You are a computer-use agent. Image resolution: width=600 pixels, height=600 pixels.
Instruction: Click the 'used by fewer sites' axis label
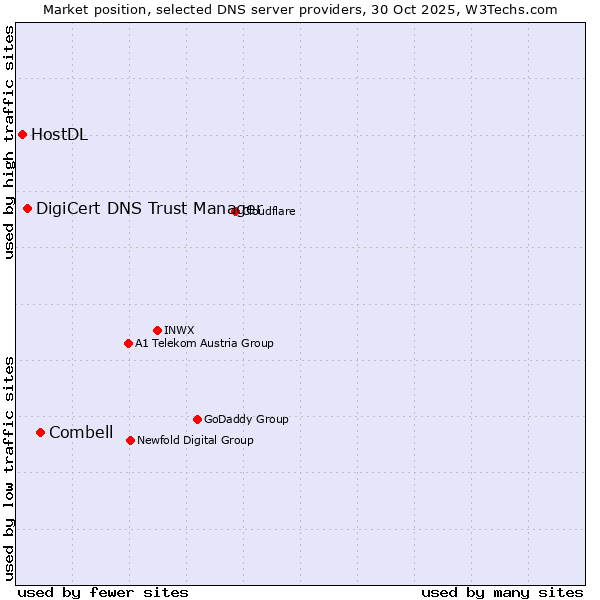(x=103, y=592)
